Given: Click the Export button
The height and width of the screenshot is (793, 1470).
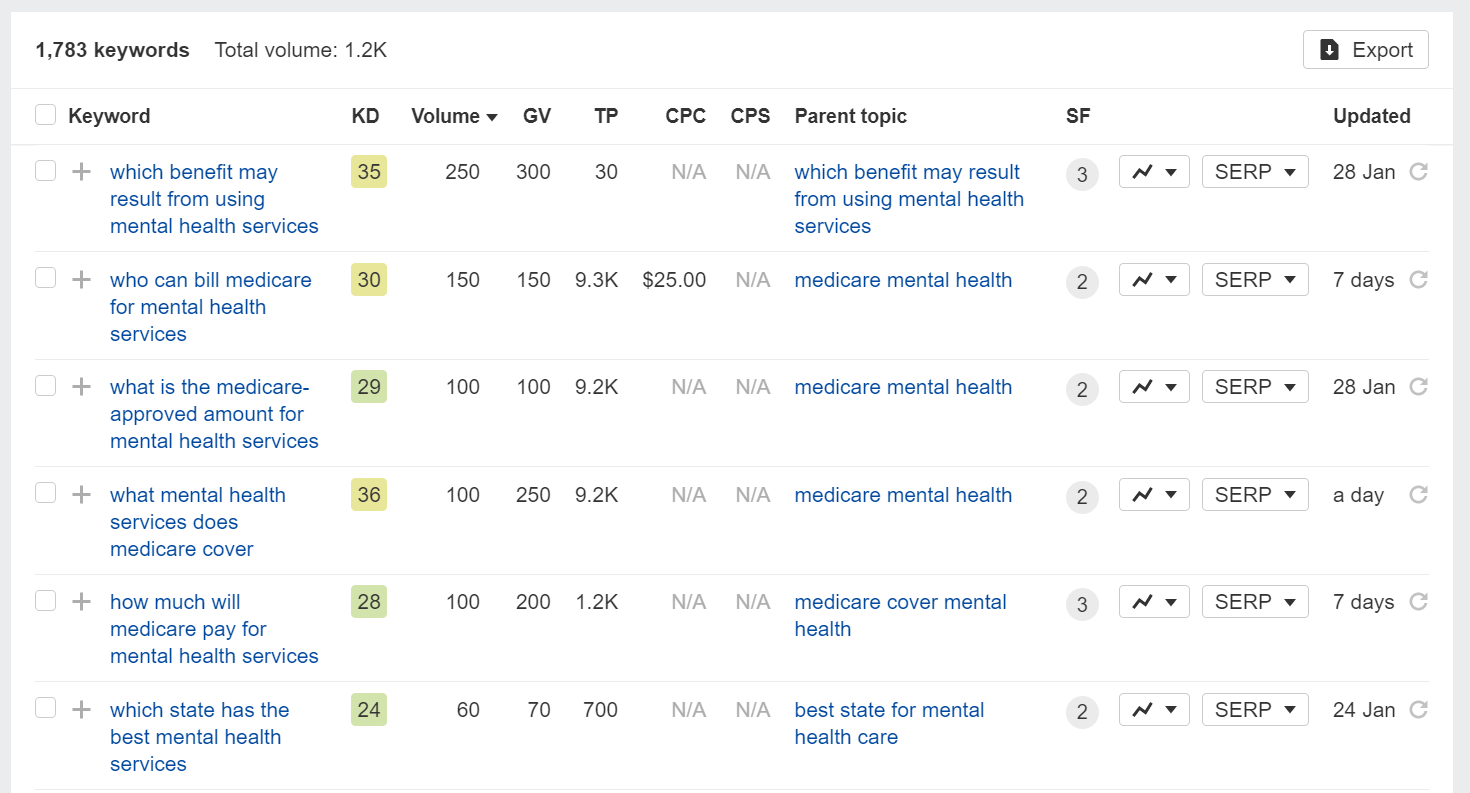Looking at the screenshot, I should coord(1365,50).
